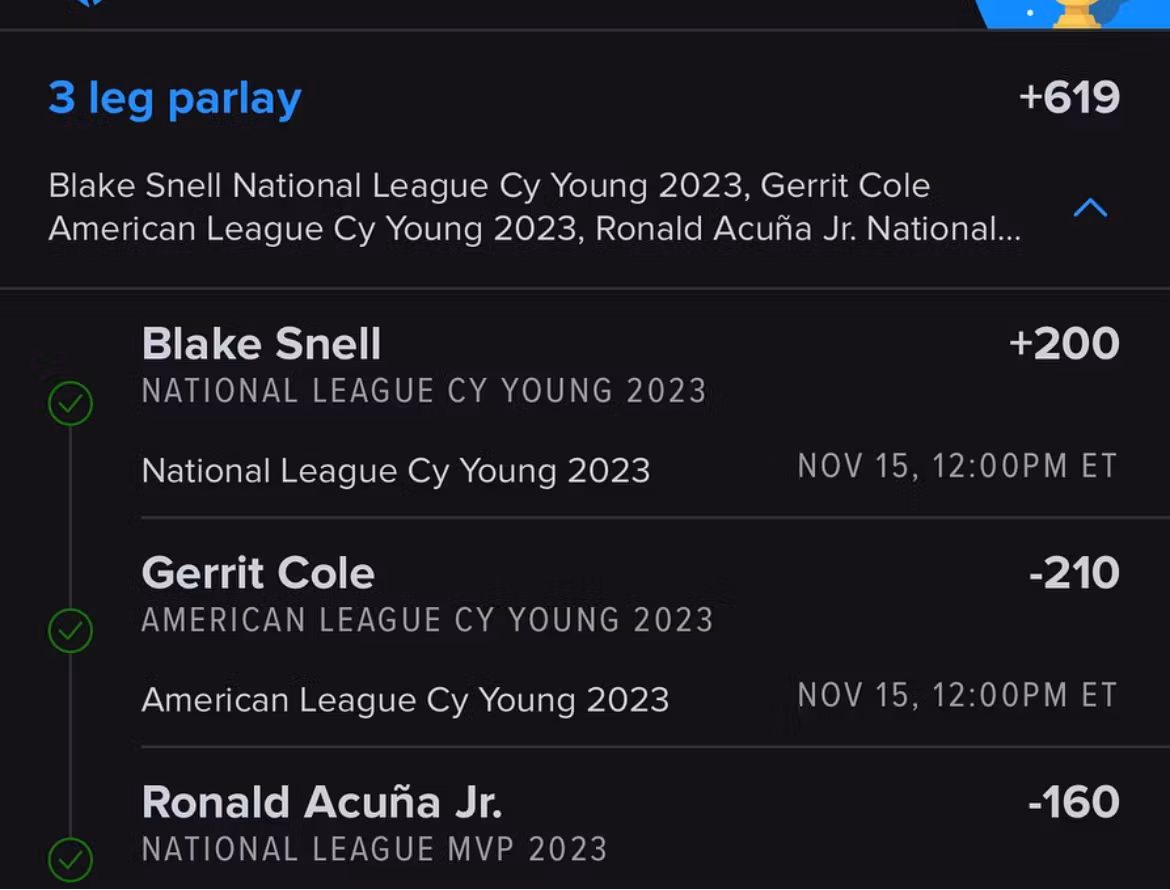Click the green checkmark beside Ronald Acuña Jr.
Viewport: 1170px width, 890px height.
click(70, 859)
